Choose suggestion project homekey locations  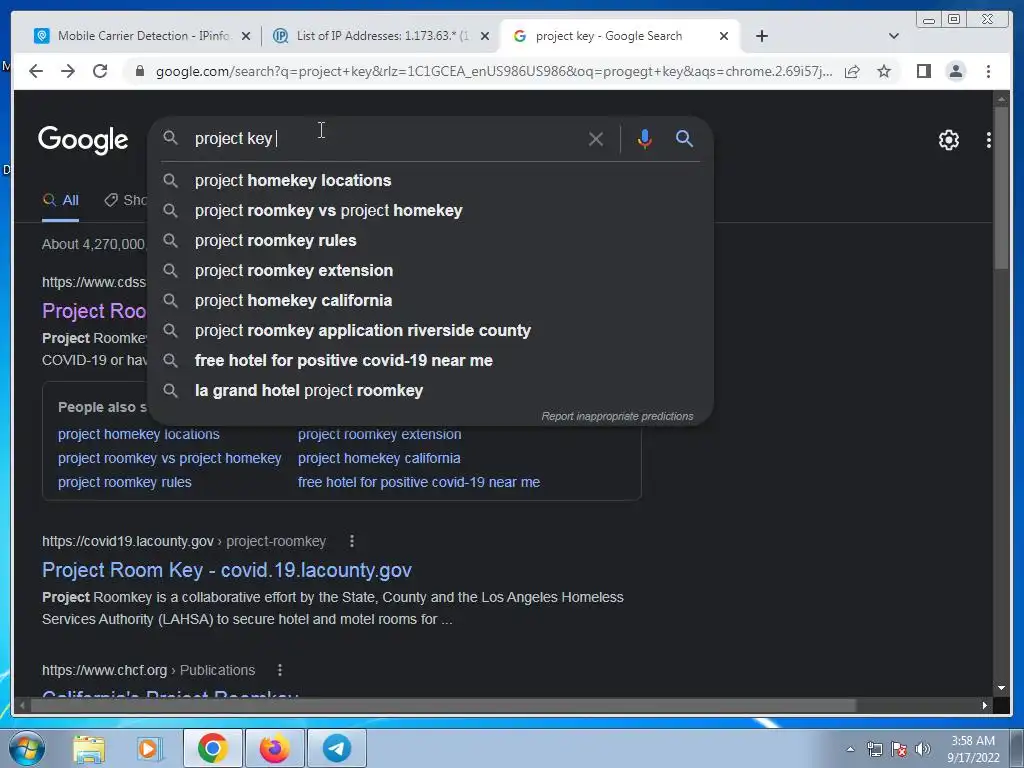431,180
